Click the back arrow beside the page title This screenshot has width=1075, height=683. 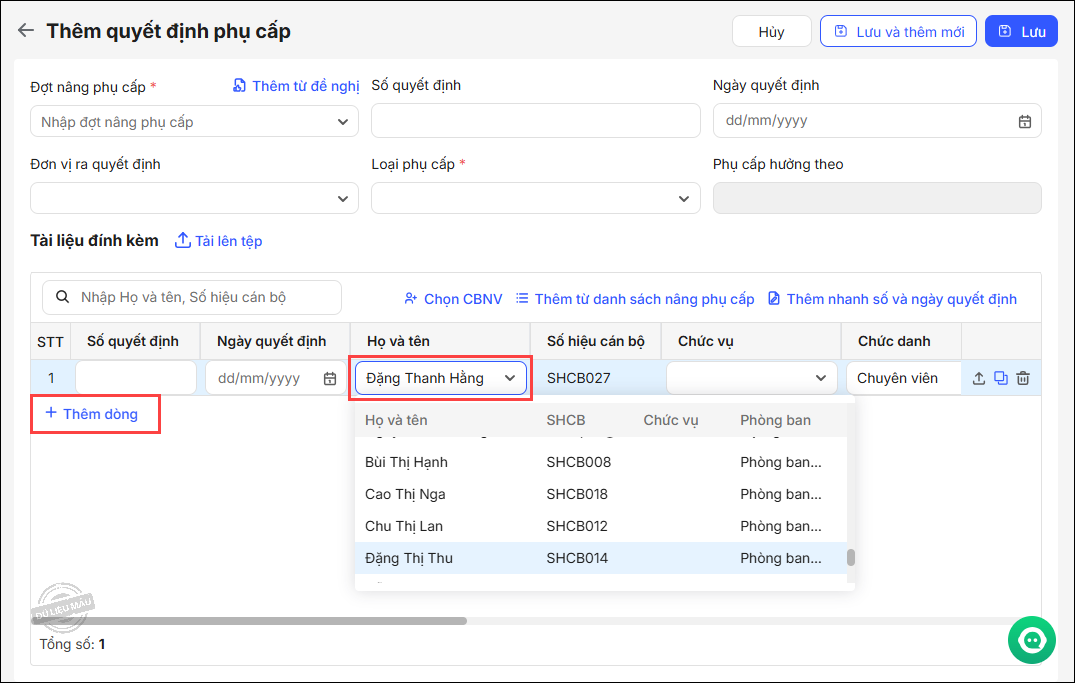[x=26, y=31]
